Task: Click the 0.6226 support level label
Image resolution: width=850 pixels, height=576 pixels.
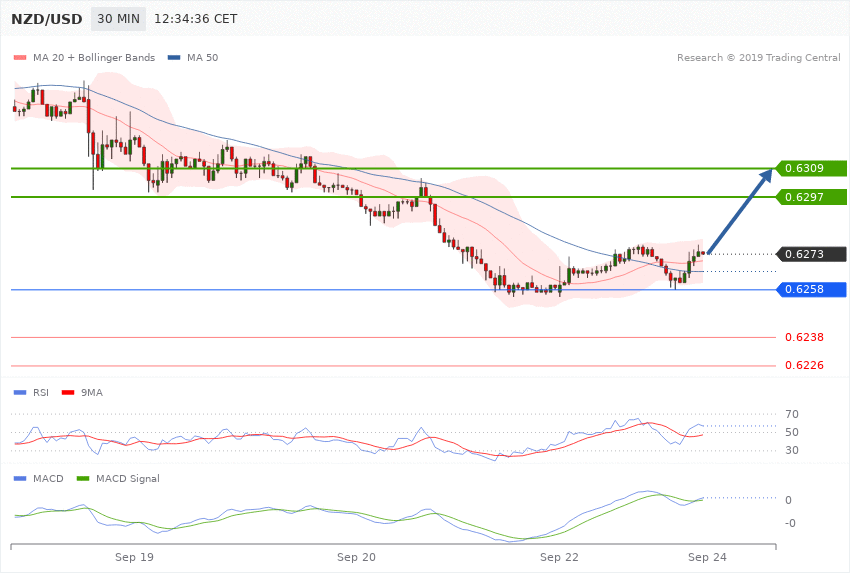Action: [804, 366]
